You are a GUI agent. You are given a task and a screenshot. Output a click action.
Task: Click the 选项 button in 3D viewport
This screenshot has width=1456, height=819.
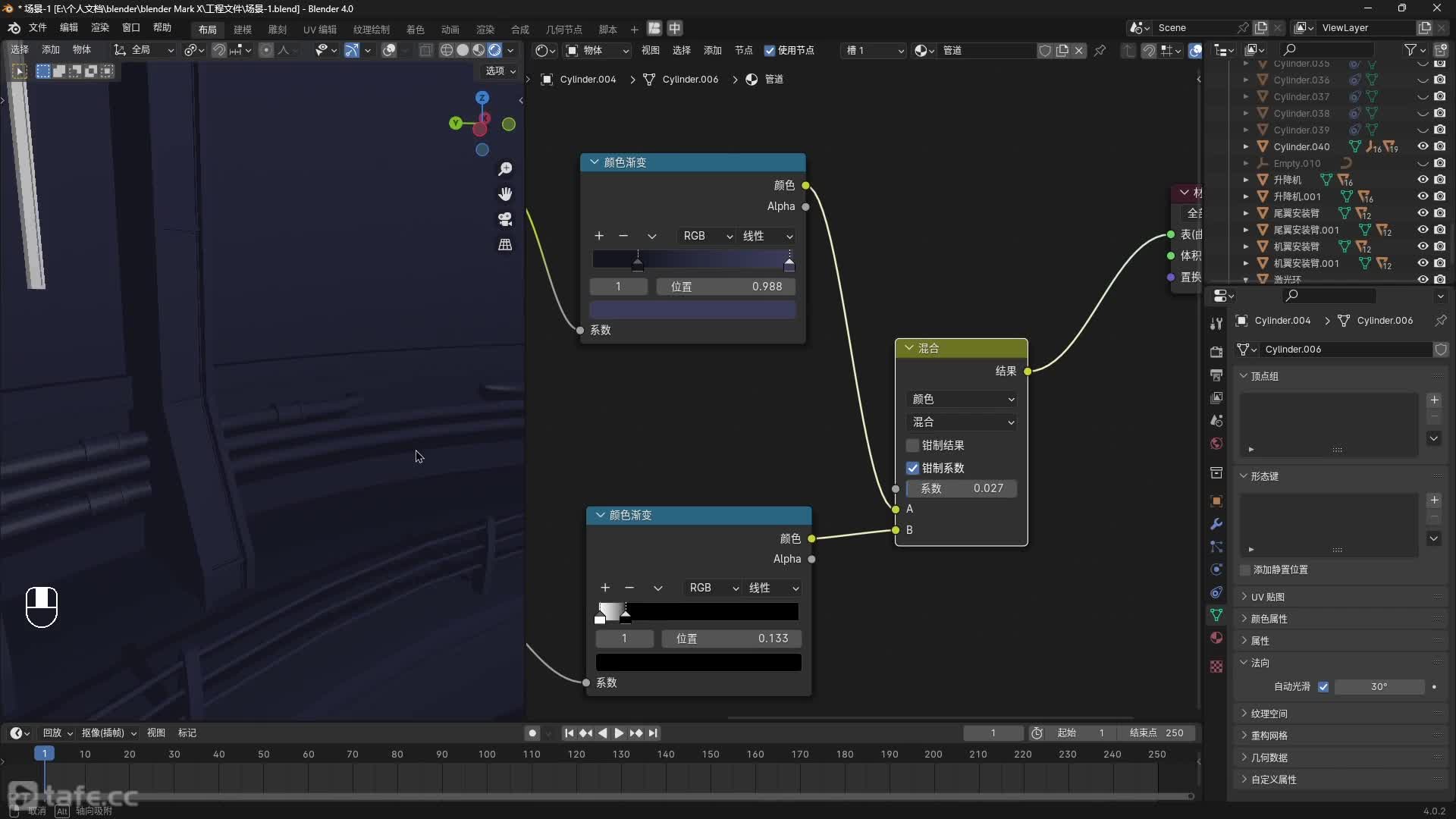pyautogui.click(x=500, y=71)
